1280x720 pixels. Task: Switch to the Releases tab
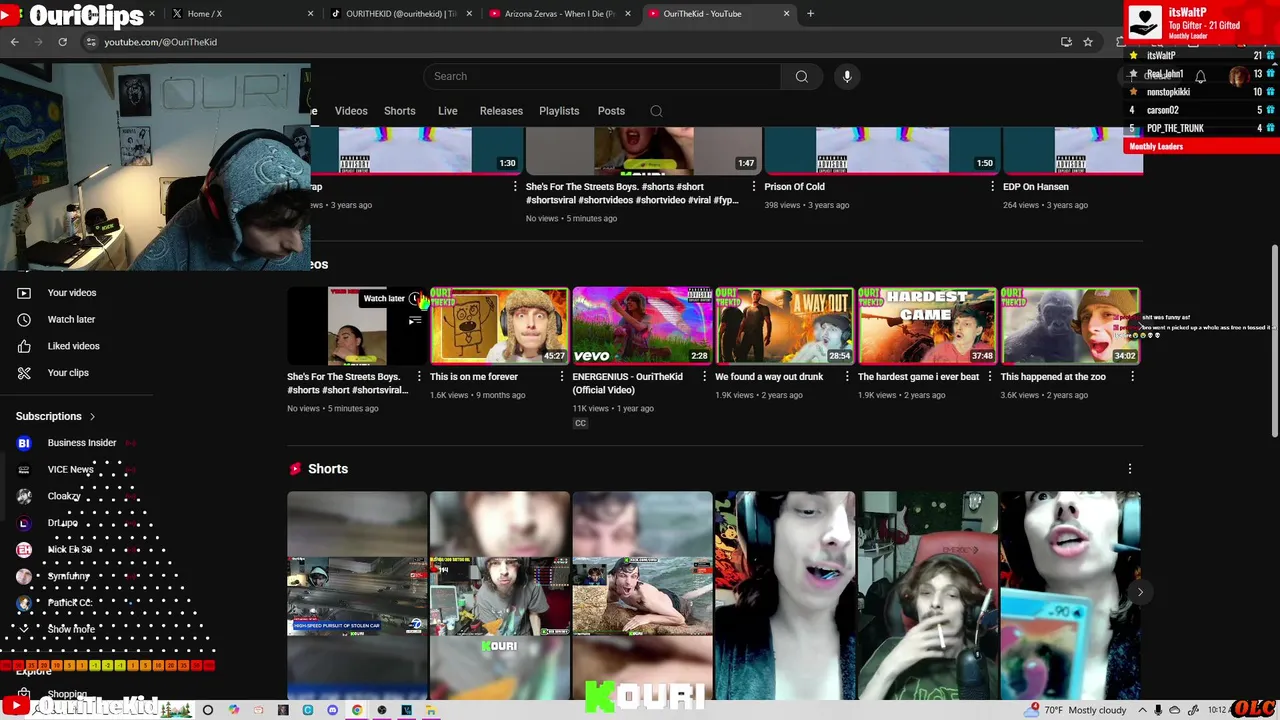[501, 111]
